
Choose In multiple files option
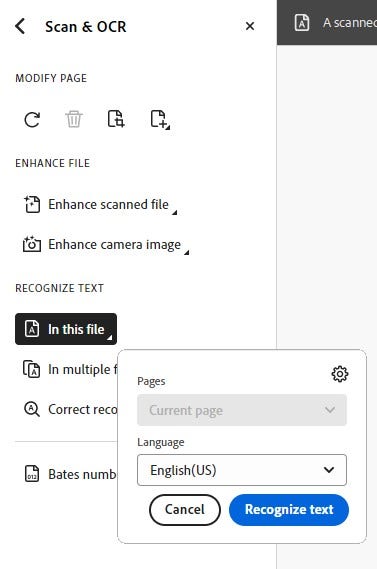pyautogui.click(x=70, y=369)
